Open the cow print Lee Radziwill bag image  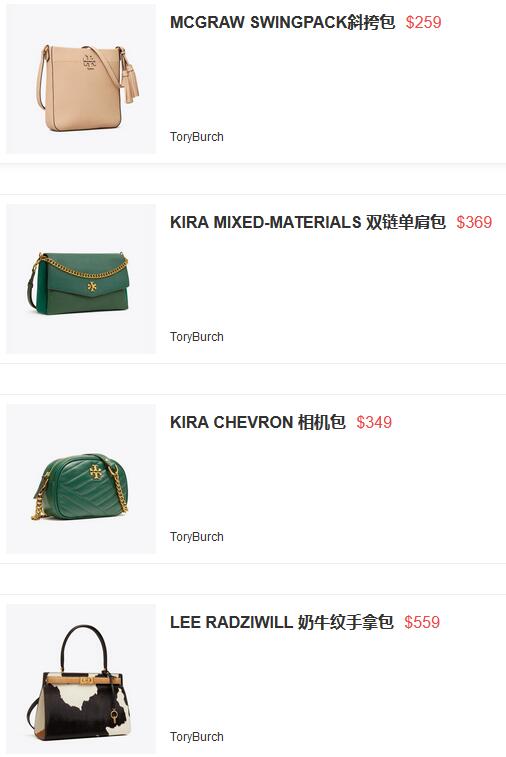point(81,679)
